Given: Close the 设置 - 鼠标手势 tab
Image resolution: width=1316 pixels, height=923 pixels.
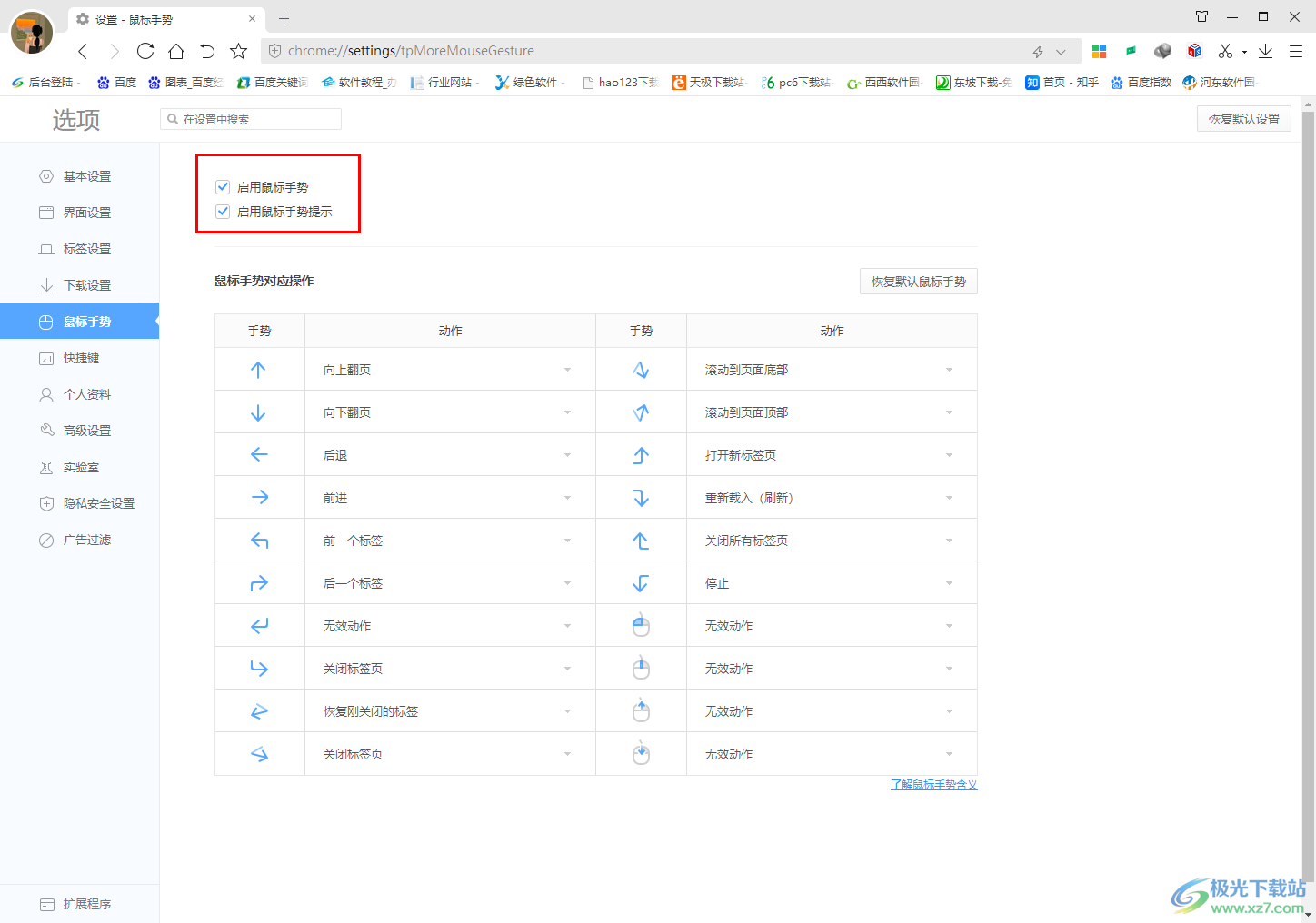Looking at the screenshot, I should (253, 19).
